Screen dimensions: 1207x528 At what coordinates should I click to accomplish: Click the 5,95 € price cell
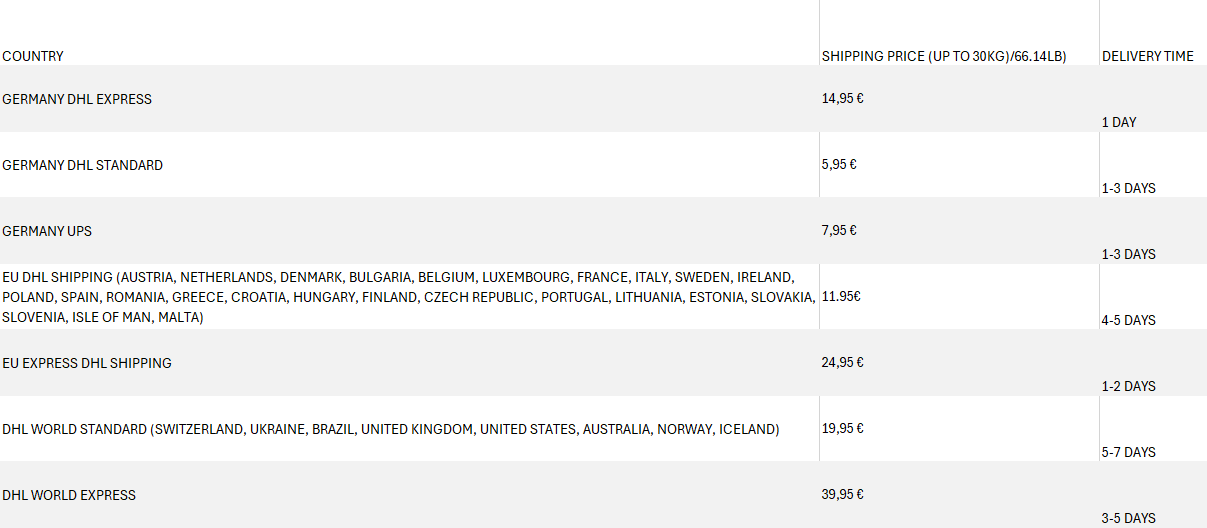(x=839, y=165)
